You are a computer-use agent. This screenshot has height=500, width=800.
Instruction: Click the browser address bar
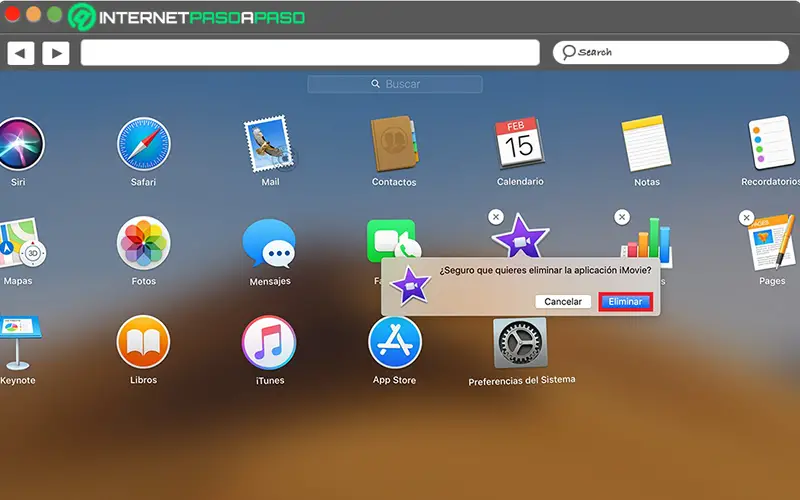(310, 53)
